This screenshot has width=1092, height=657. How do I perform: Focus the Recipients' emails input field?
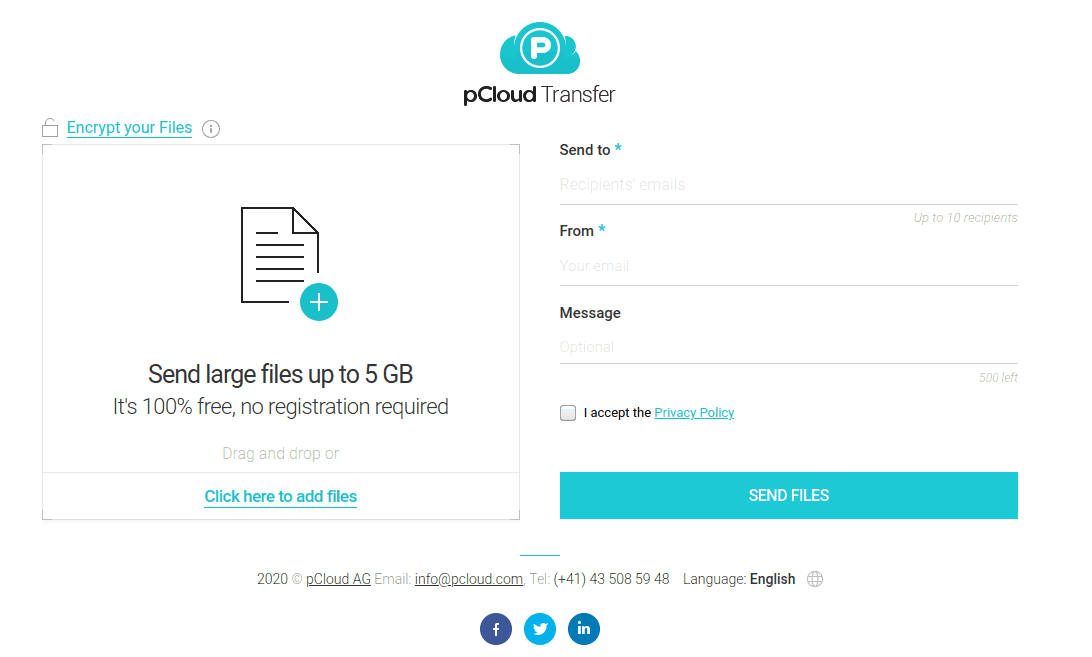point(788,185)
